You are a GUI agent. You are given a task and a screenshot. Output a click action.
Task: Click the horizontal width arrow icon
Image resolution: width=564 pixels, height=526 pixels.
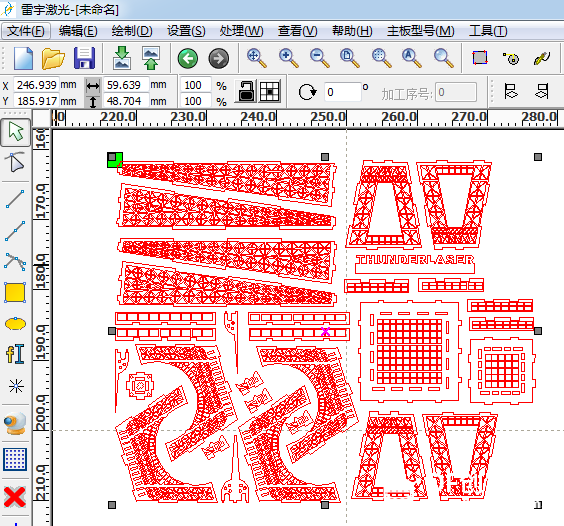point(93,86)
